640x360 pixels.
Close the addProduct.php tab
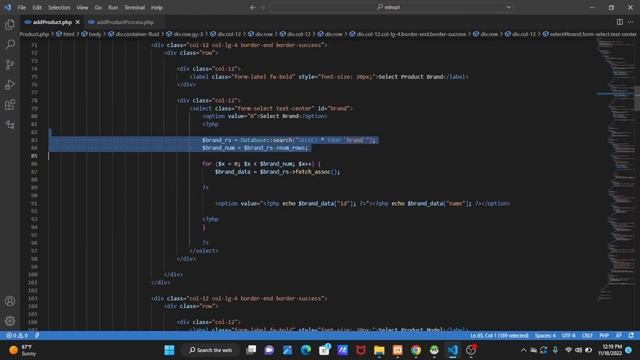[x=78, y=22]
